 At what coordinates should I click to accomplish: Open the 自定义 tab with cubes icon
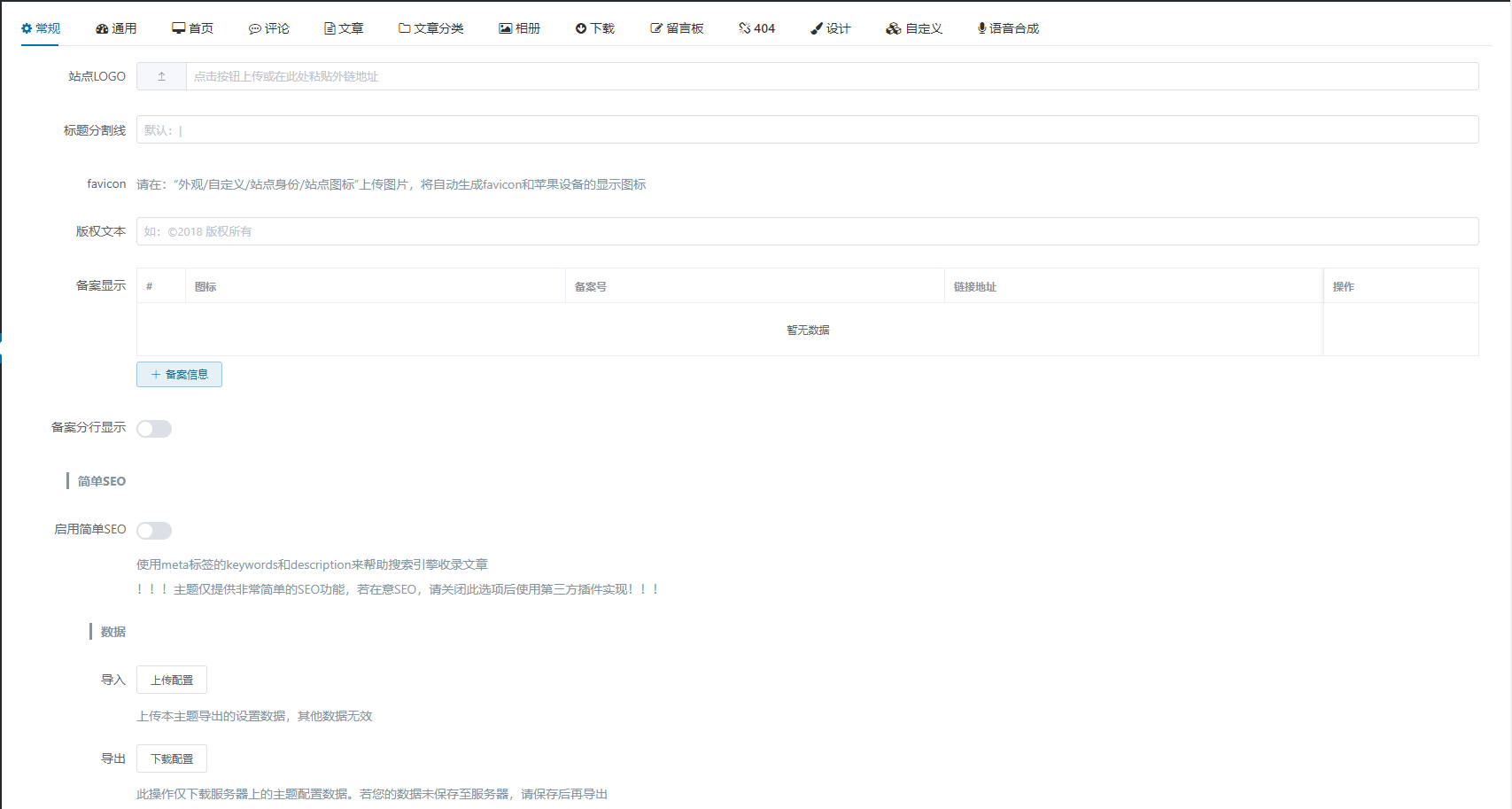[x=914, y=28]
